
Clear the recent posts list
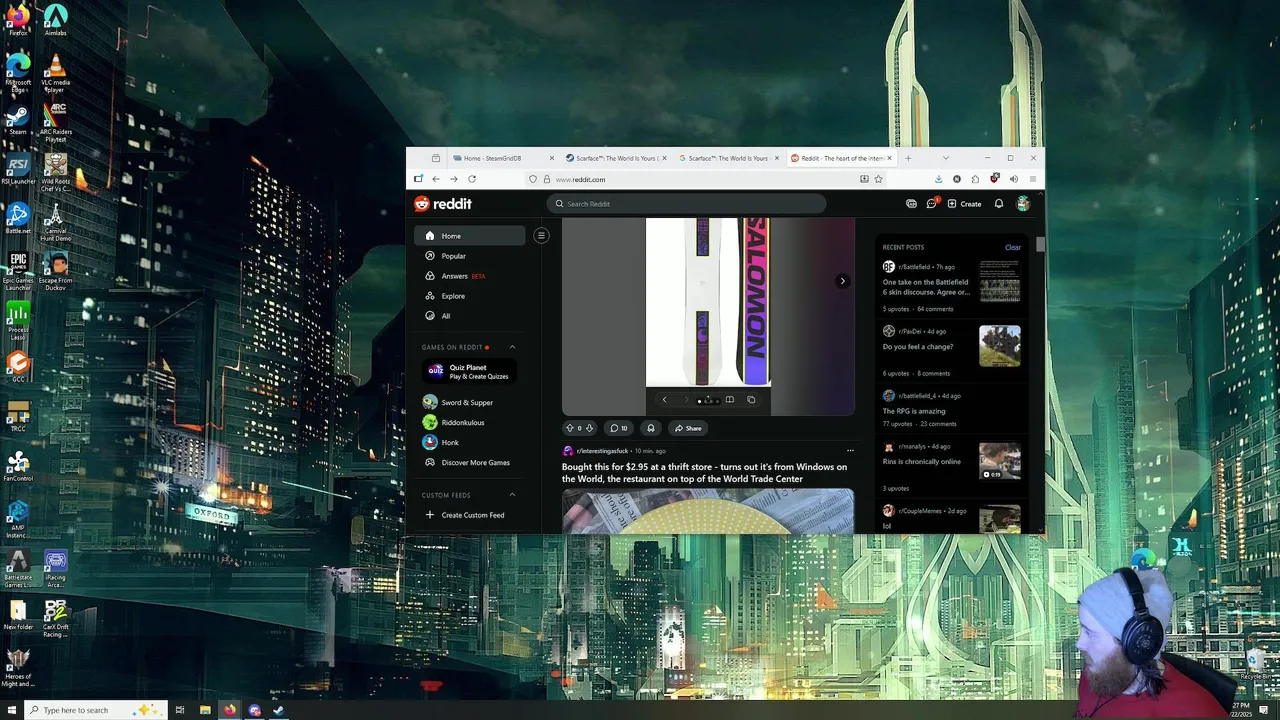(1013, 247)
